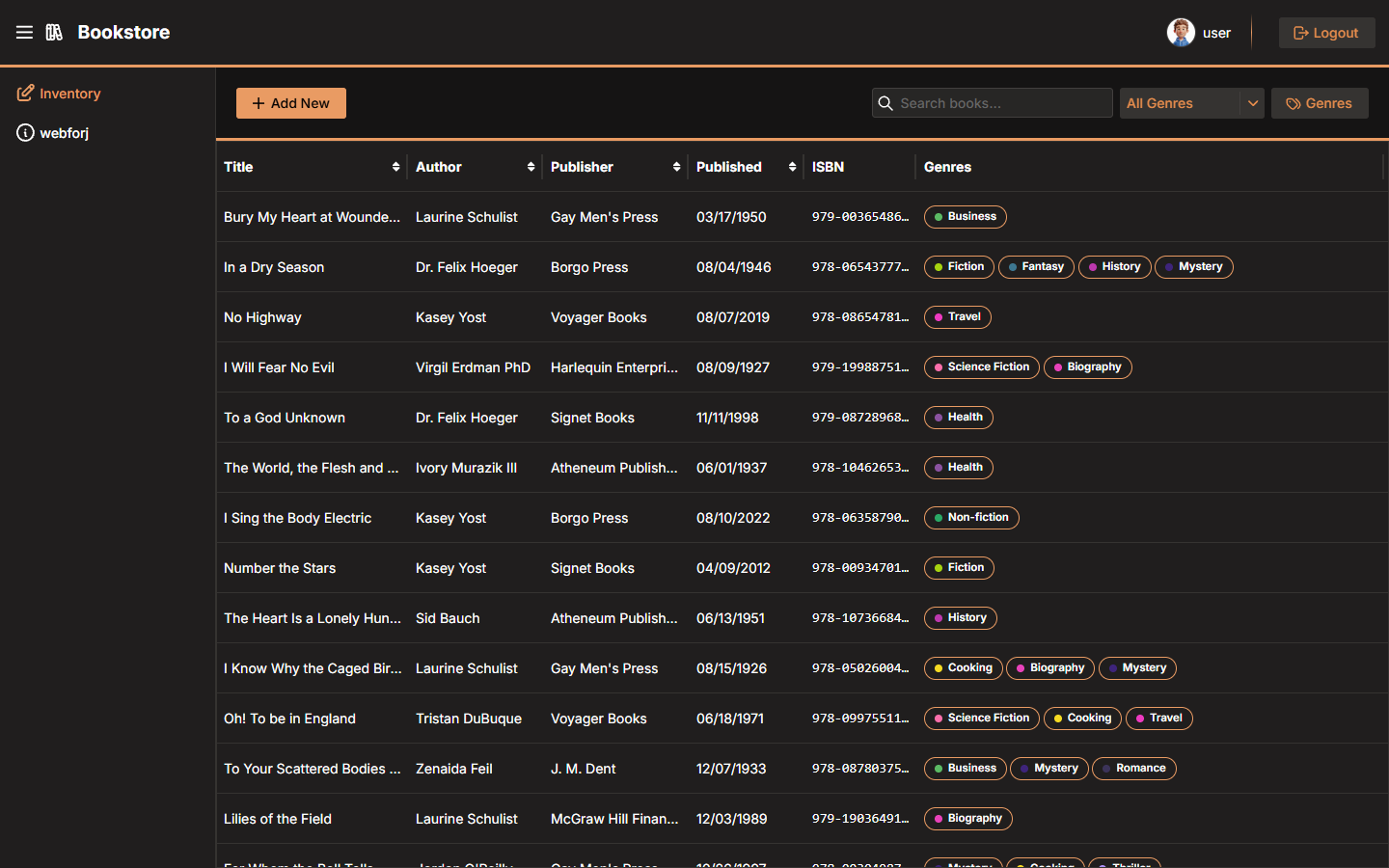Screen dimensions: 1389x868
Task: Click the Logout button
Action: [x=1326, y=32]
